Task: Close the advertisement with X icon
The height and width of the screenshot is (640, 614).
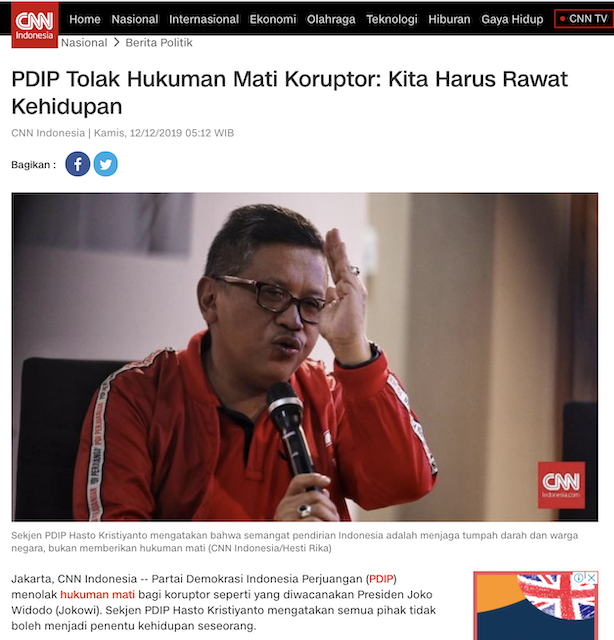Action: [592, 578]
